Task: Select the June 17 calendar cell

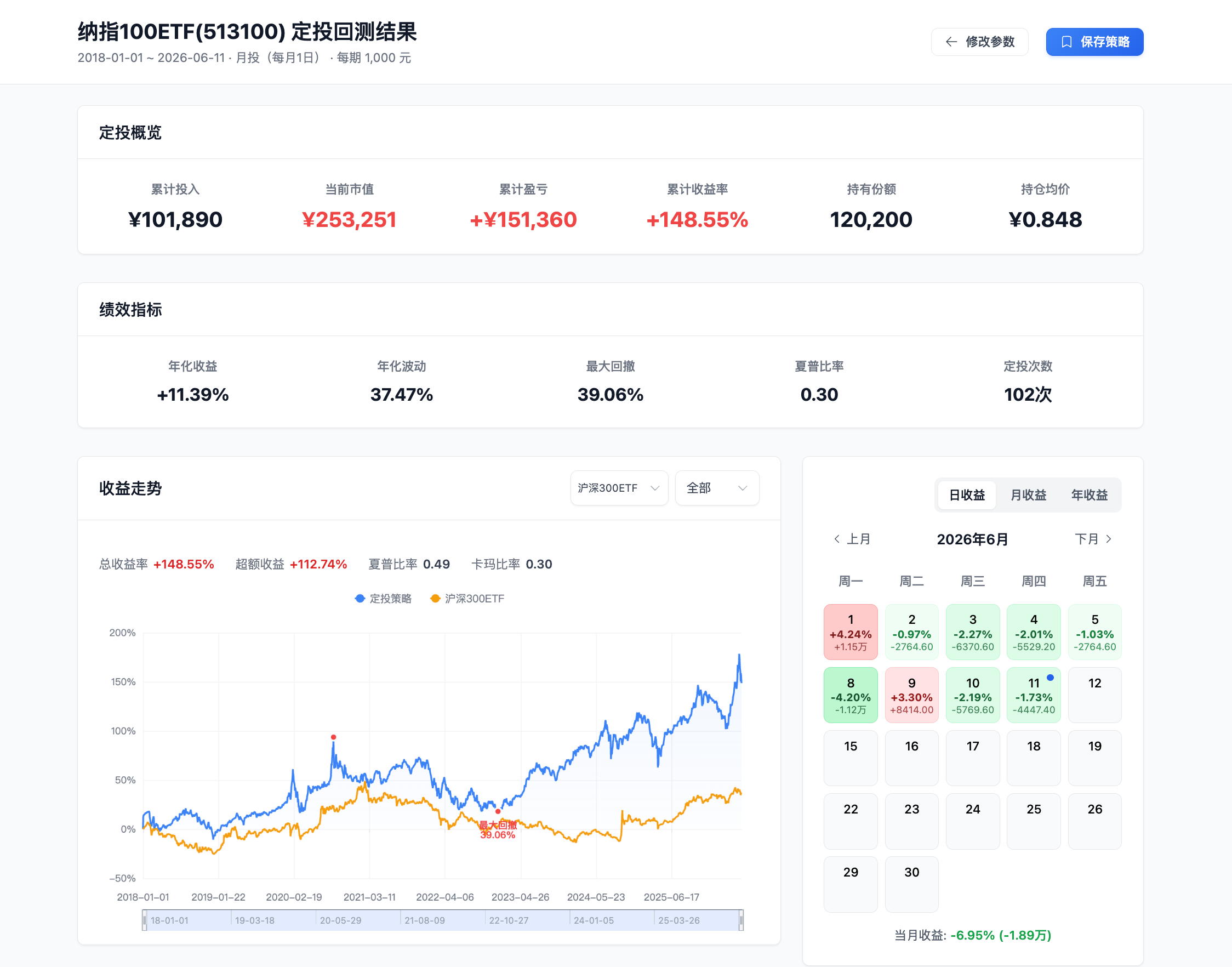Action: pyautogui.click(x=972, y=758)
